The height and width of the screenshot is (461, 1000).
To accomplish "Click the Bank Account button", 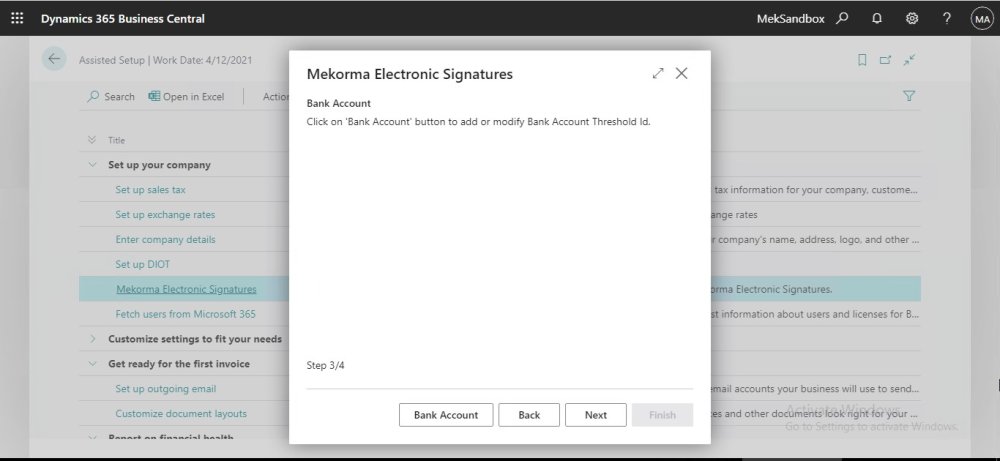I will coord(446,415).
